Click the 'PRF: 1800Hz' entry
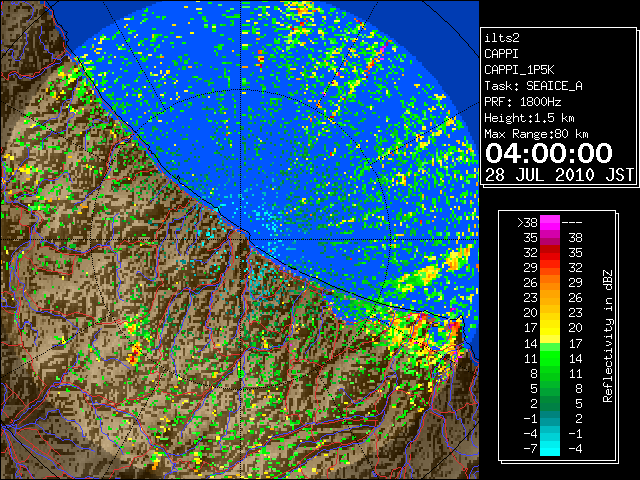 pos(522,102)
